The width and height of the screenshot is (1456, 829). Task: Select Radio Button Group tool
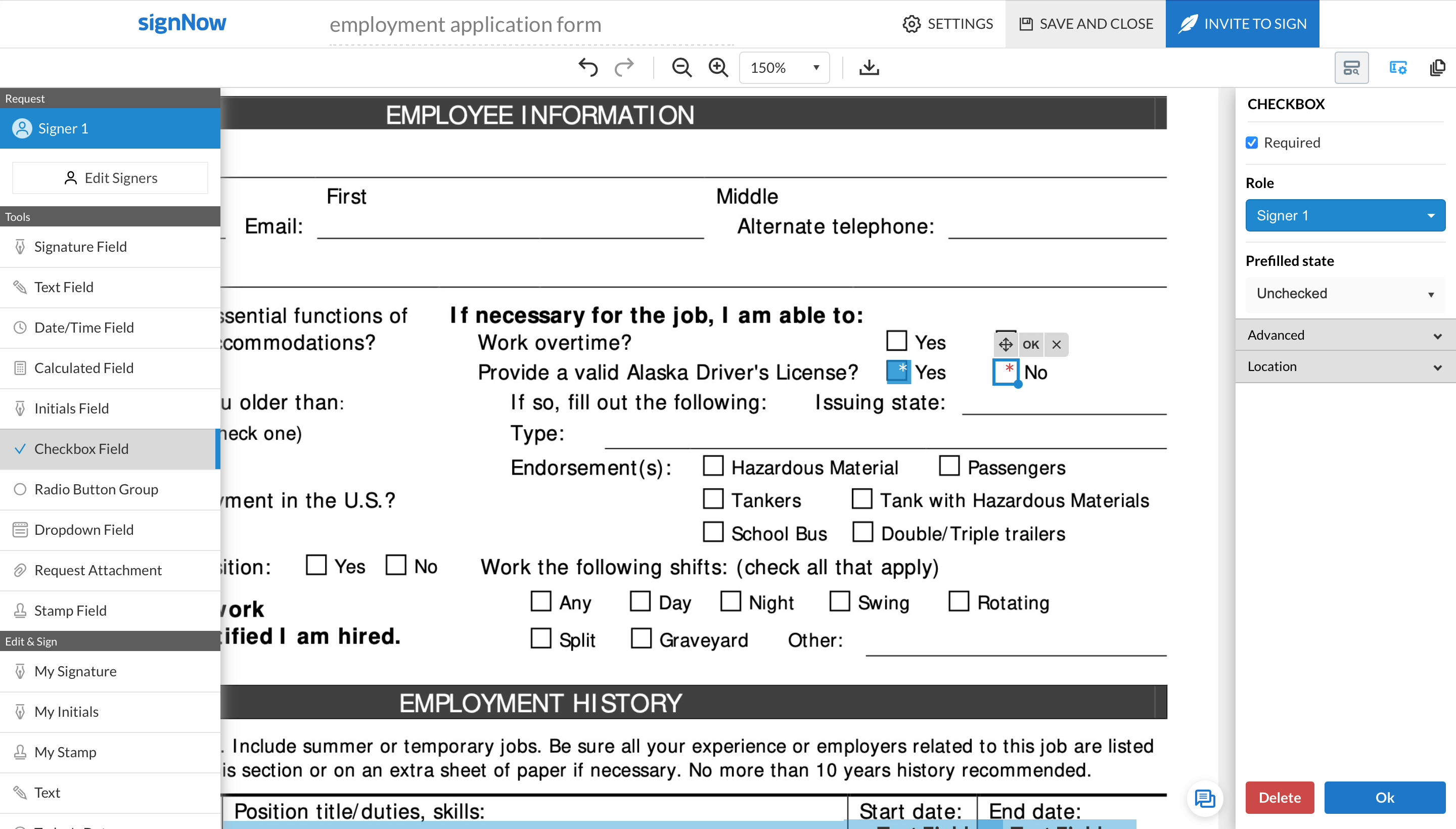coord(96,489)
